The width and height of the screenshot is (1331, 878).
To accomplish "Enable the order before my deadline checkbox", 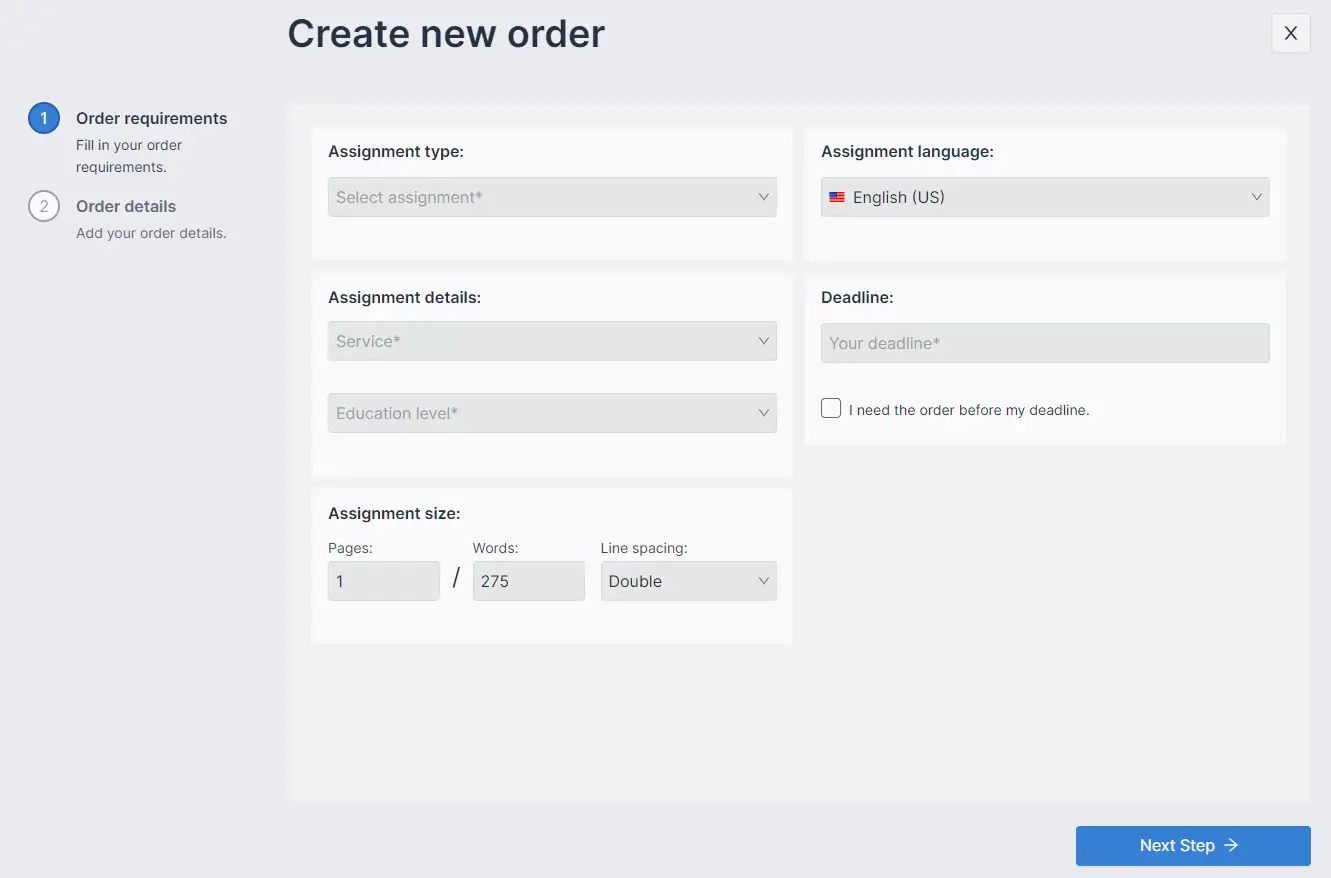I will click(x=830, y=407).
